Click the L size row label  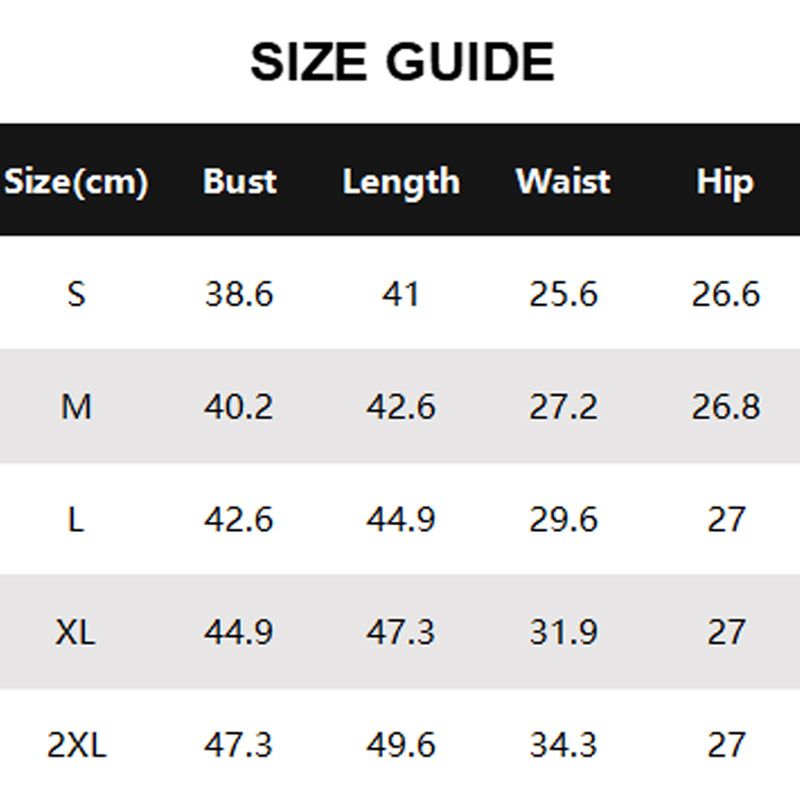tap(76, 520)
